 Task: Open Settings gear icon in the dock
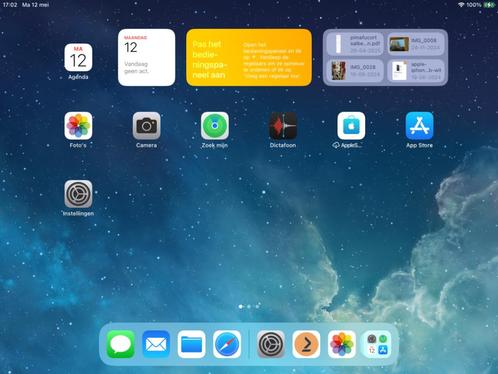point(271,344)
